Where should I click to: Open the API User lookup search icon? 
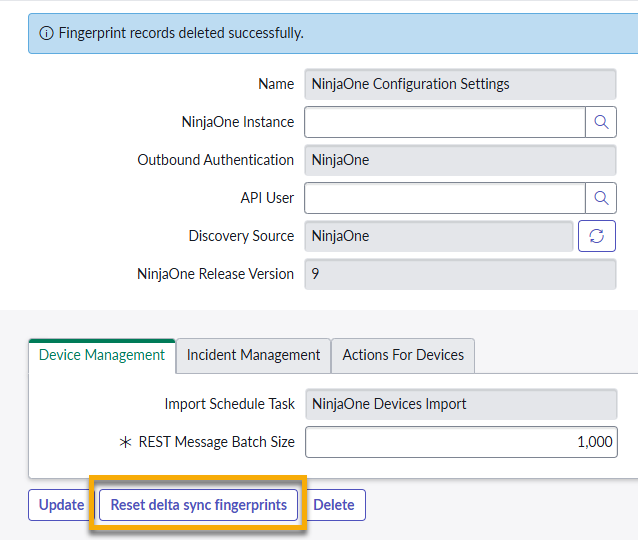[x=601, y=198]
